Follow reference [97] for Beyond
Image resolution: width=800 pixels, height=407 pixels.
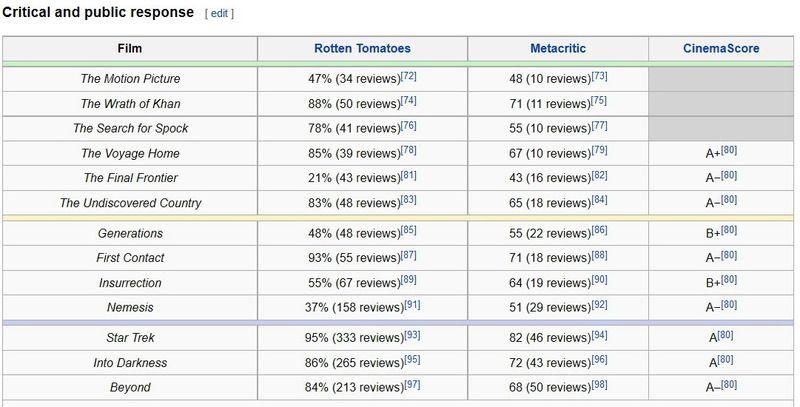[412, 385]
